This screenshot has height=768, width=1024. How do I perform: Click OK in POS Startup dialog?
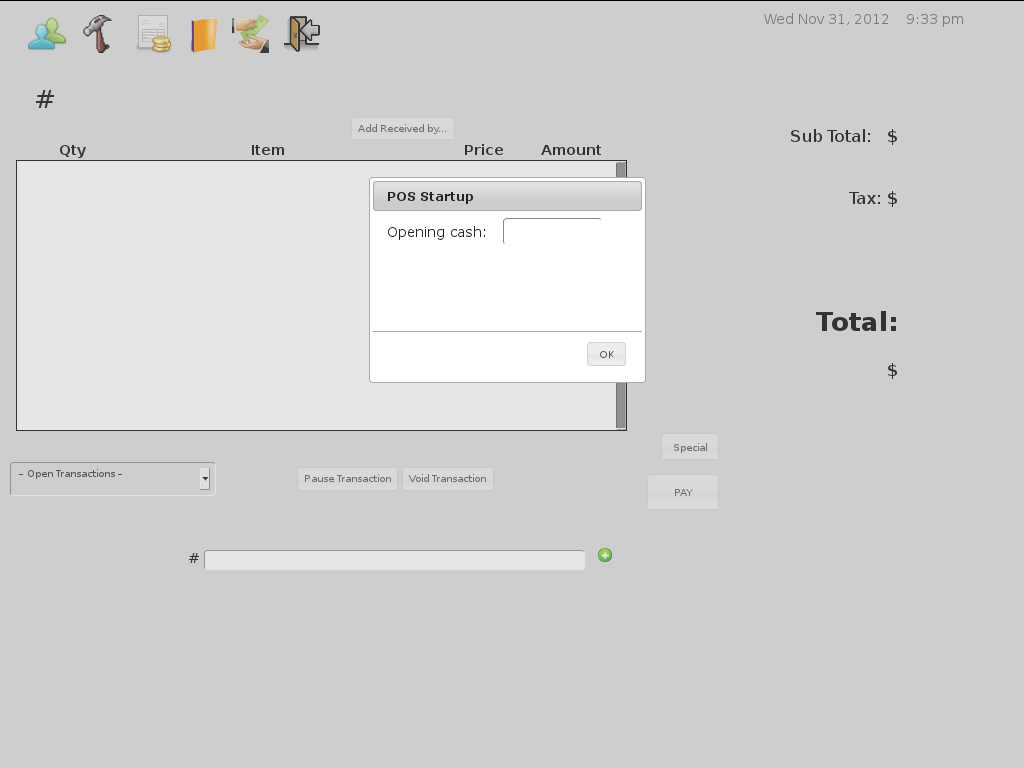(606, 354)
